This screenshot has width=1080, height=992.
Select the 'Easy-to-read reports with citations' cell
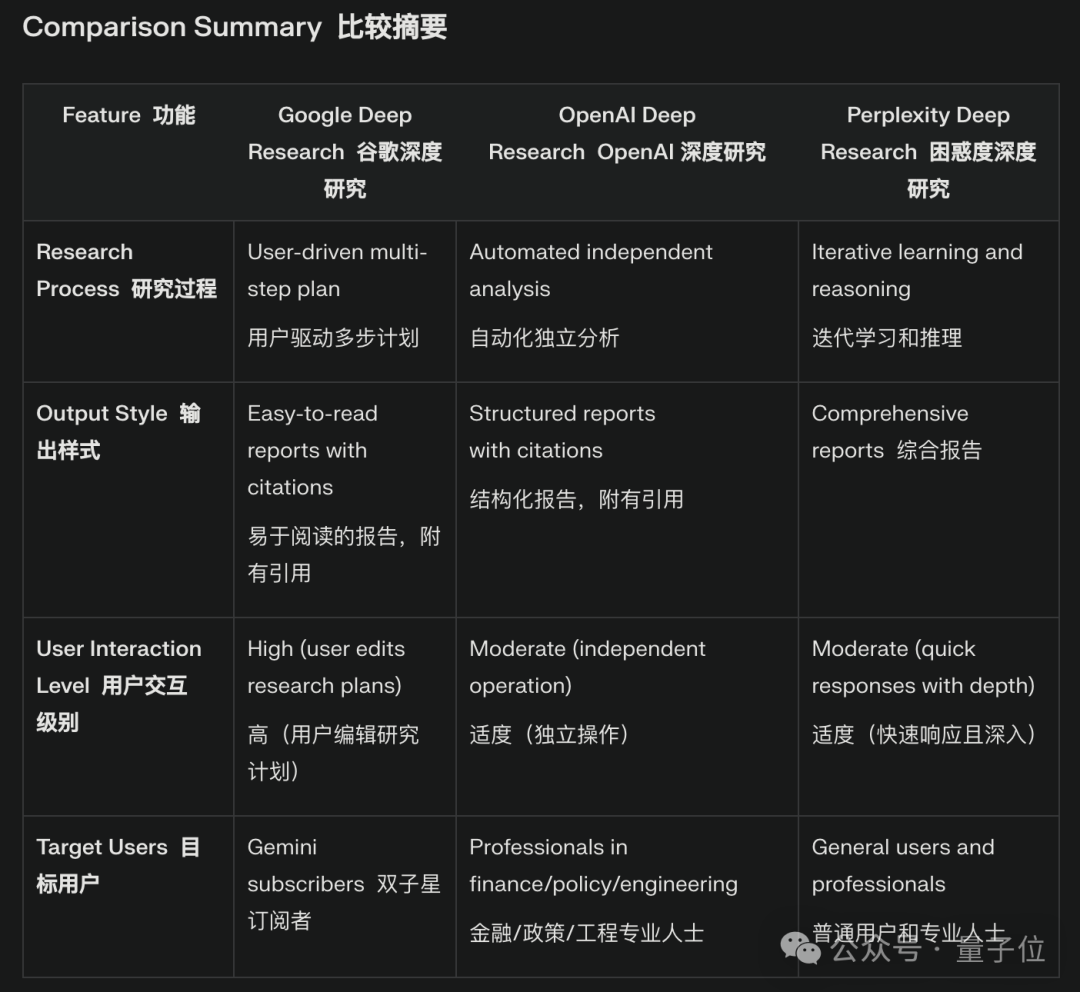pos(343,492)
